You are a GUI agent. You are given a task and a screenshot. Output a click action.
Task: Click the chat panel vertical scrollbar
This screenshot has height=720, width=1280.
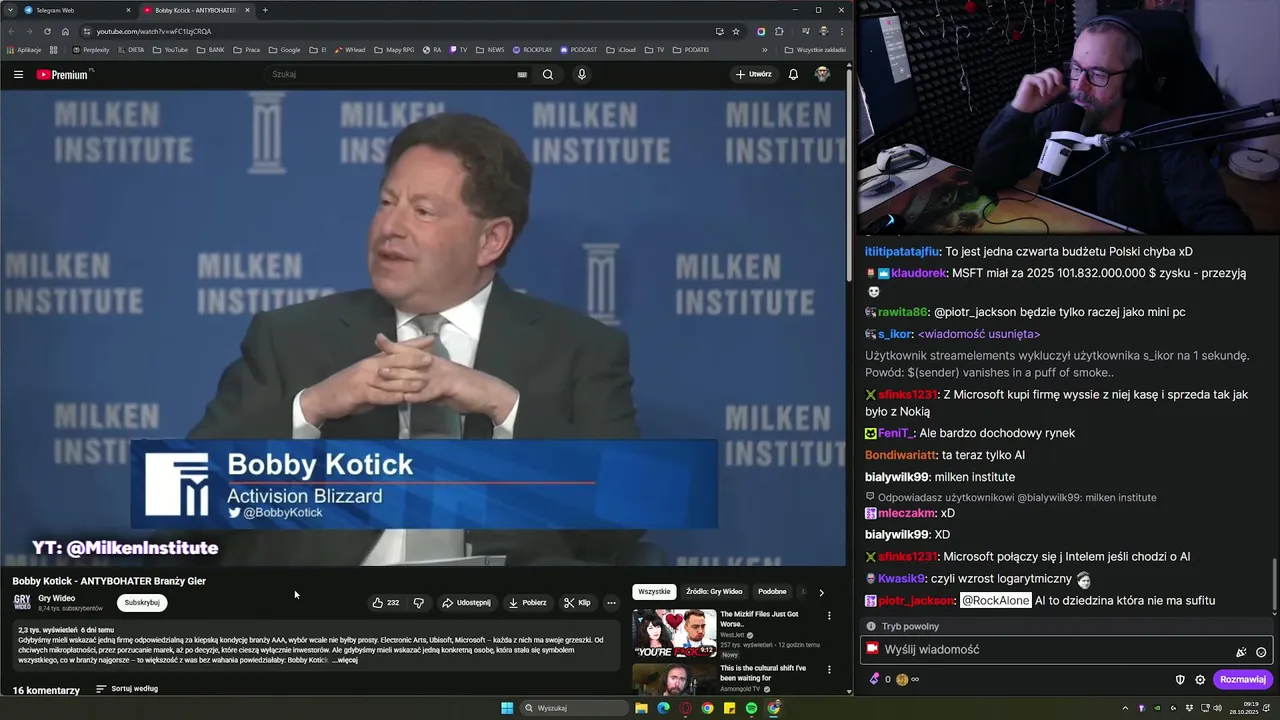click(1274, 585)
